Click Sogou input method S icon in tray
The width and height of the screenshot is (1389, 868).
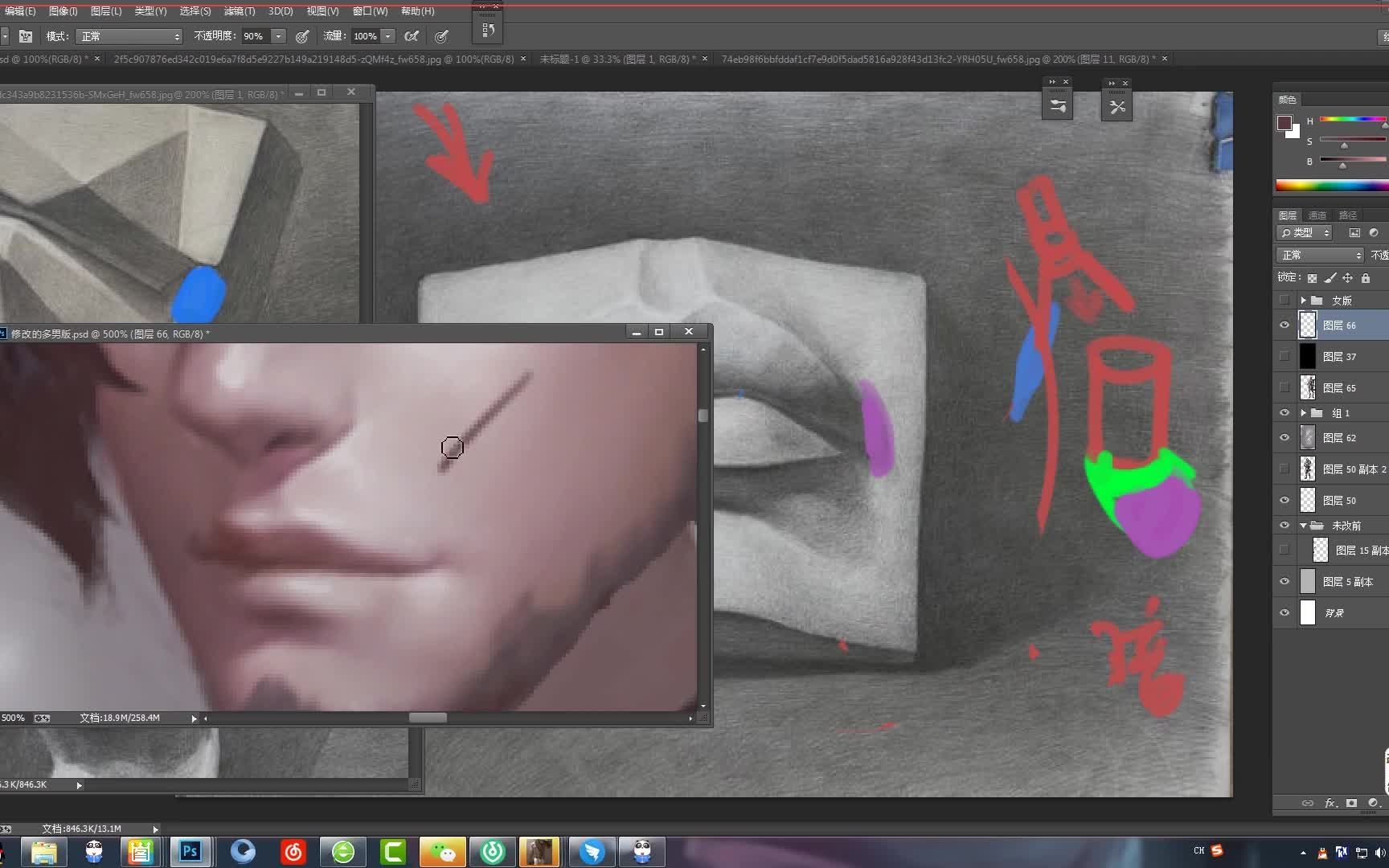coord(1217,850)
